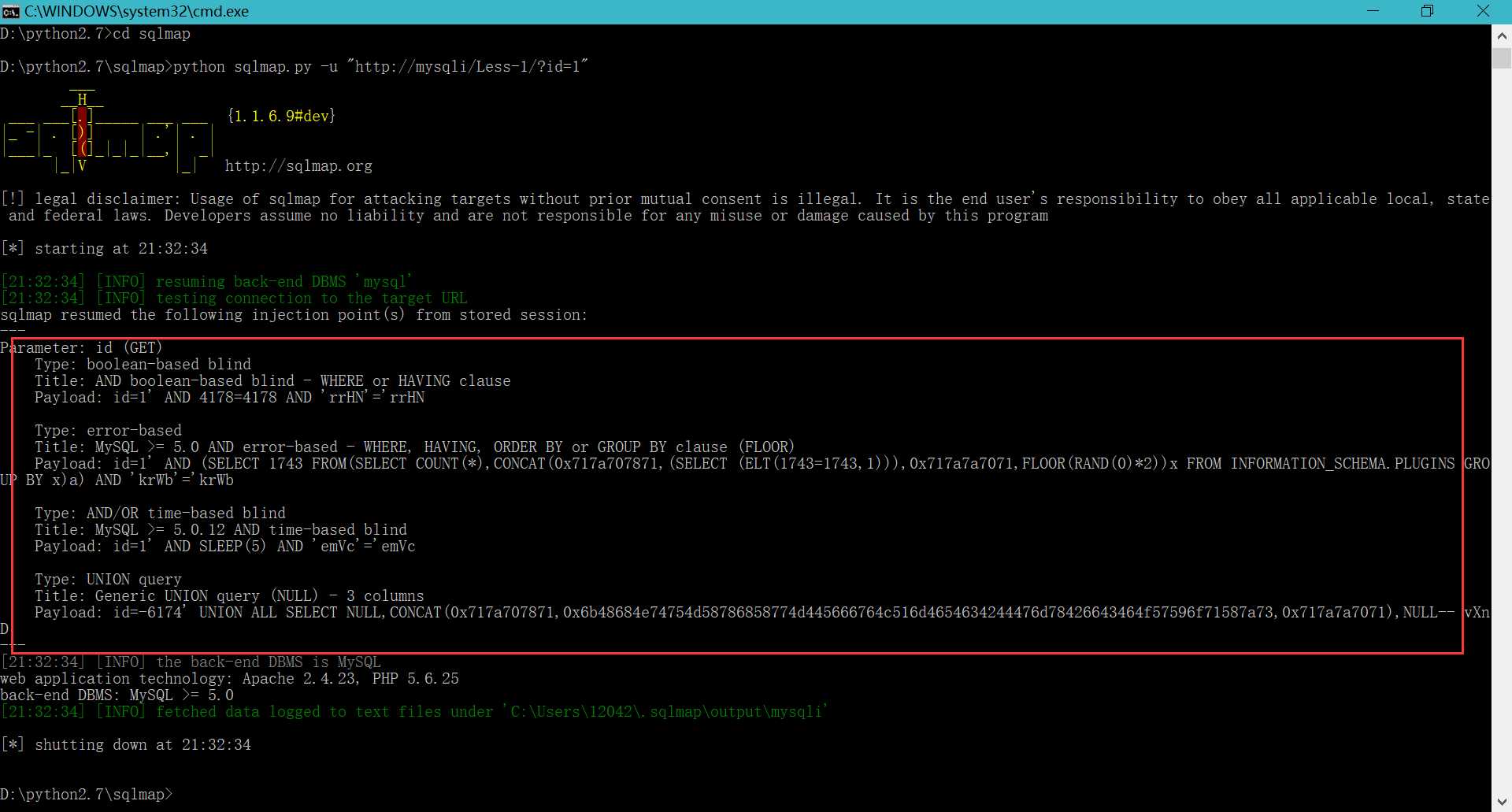Click 'resuming back-end DBMS mysql' line
Screen dimensions: 1512x812
206,282
